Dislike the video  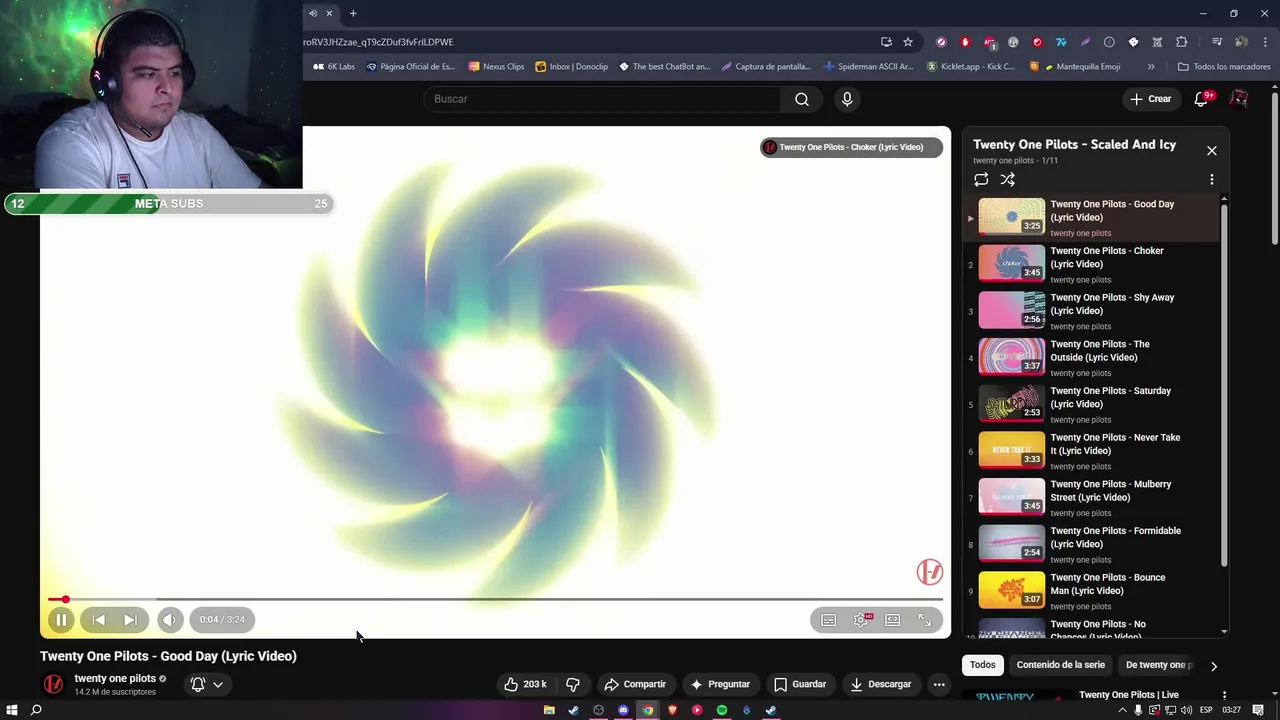[573, 684]
